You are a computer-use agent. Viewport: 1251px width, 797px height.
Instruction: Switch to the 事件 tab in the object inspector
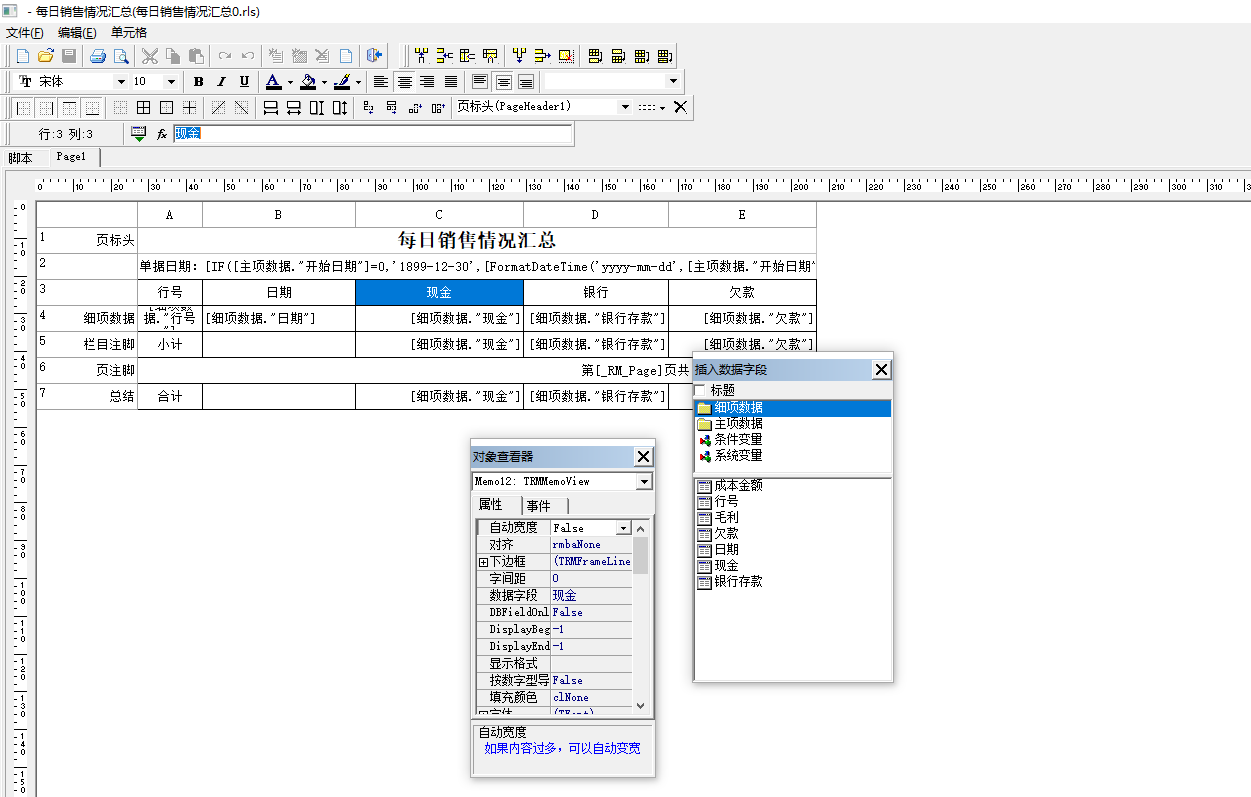(x=538, y=506)
